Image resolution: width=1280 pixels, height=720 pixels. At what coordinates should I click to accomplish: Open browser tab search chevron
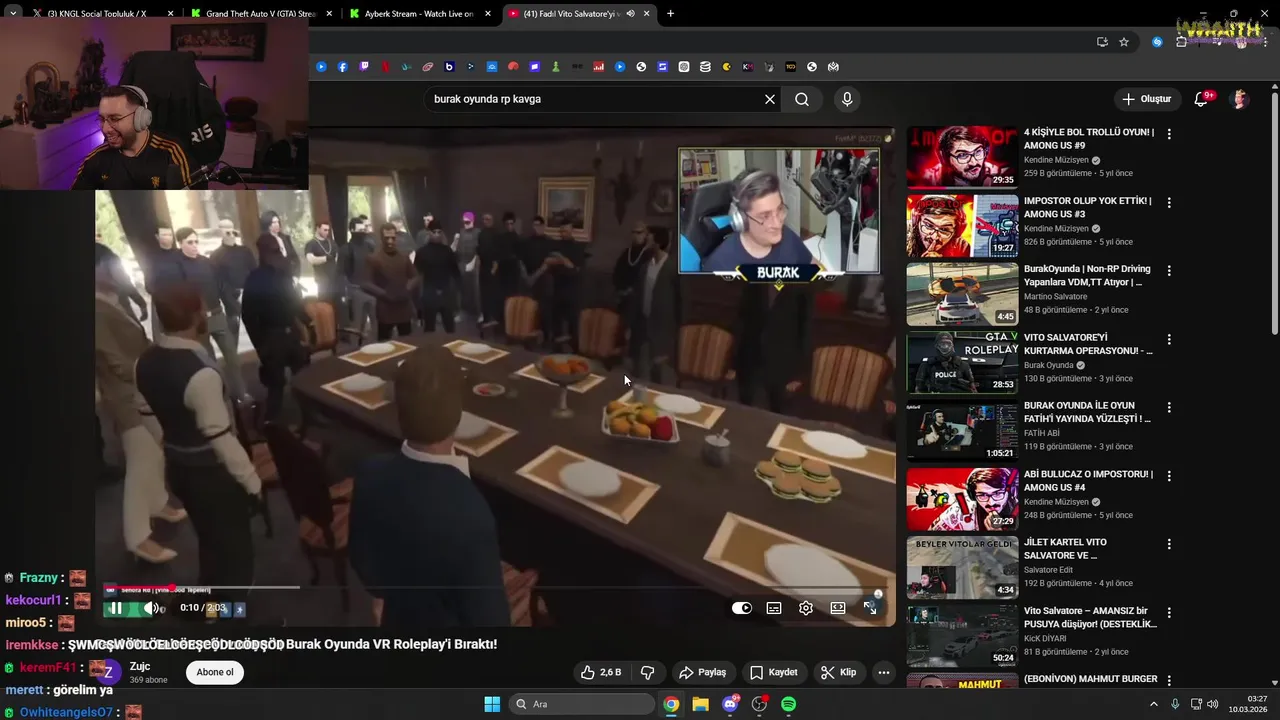13,14
